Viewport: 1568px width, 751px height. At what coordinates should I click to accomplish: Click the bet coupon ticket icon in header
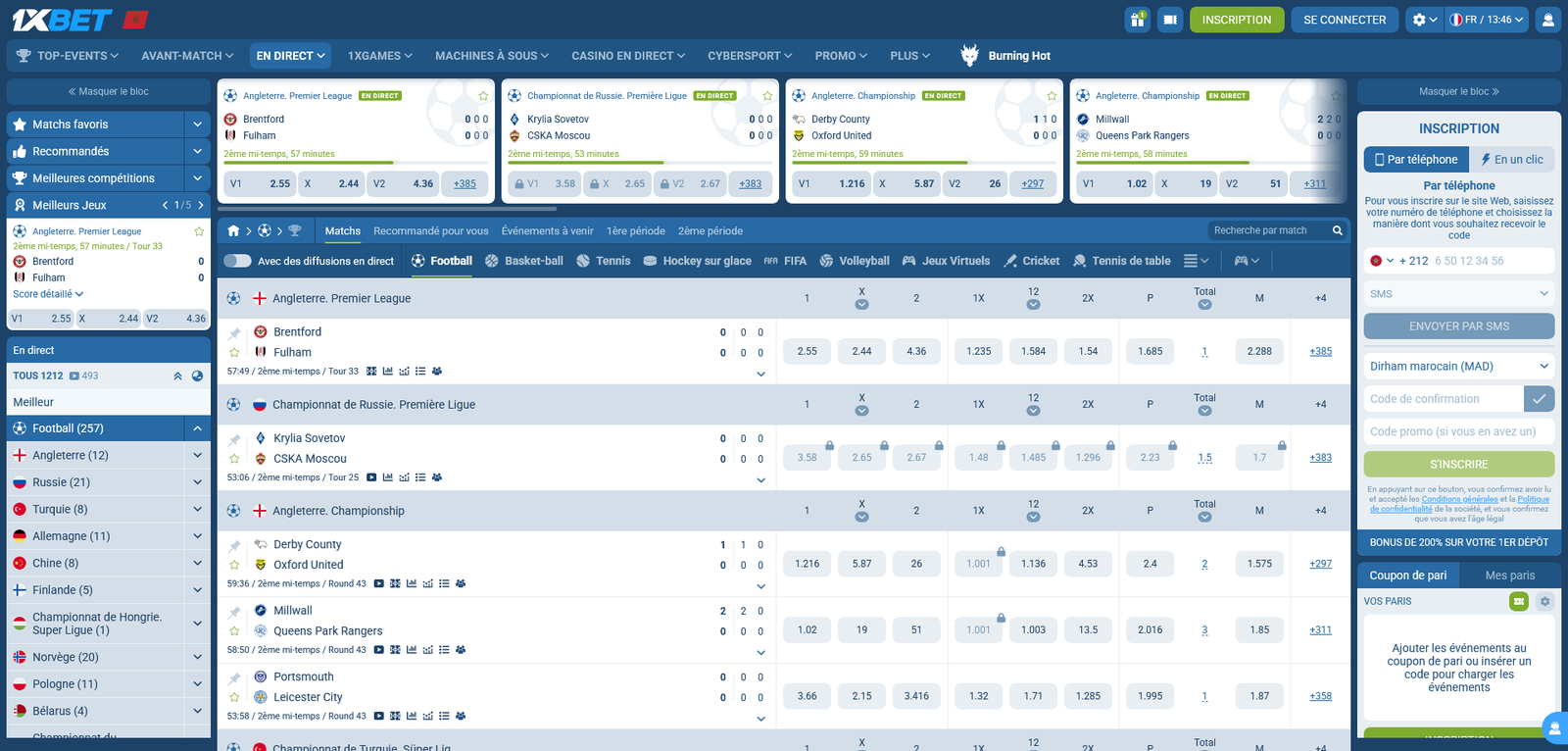[1170, 20]
